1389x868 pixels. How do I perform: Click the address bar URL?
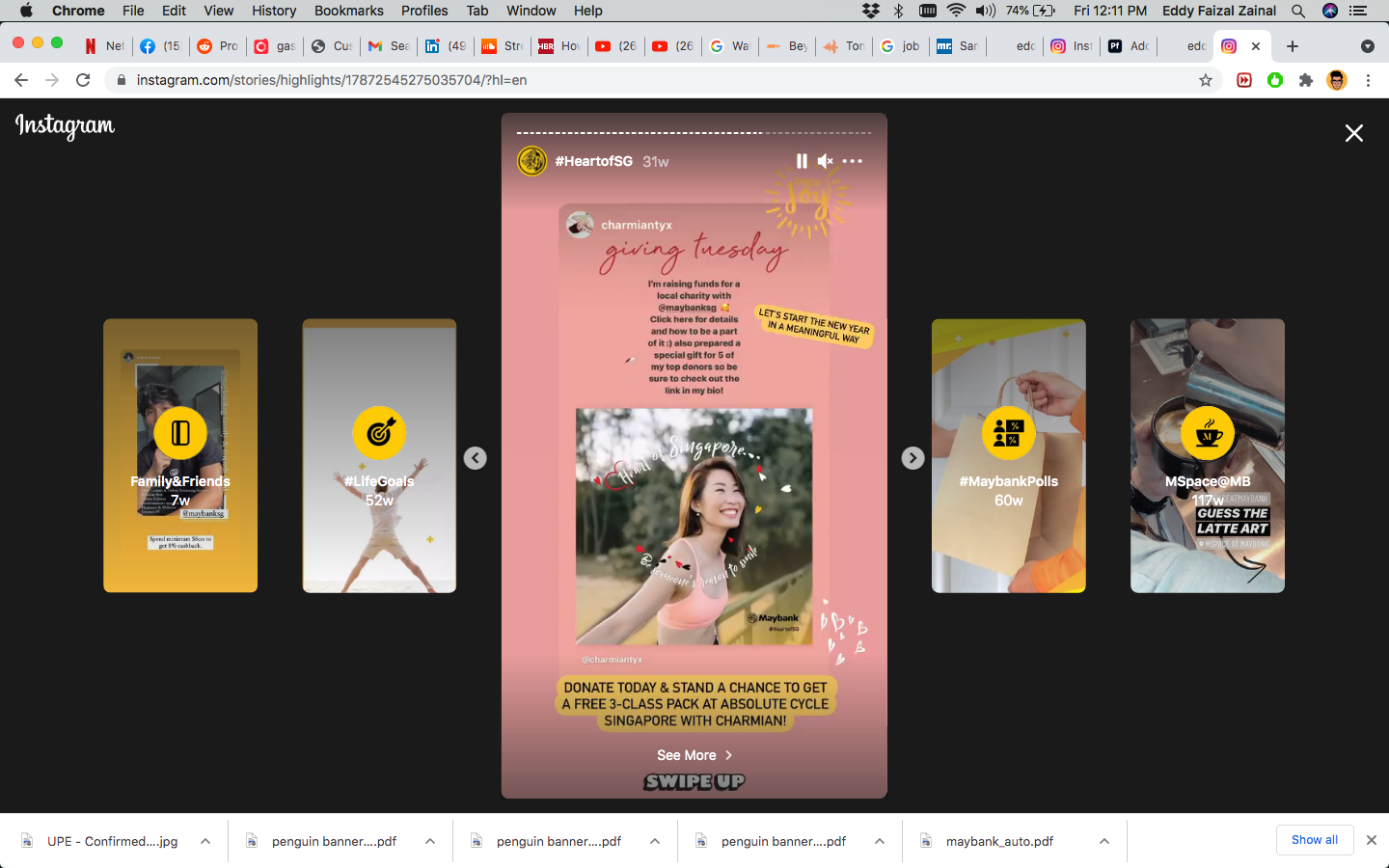click(332, 80)
